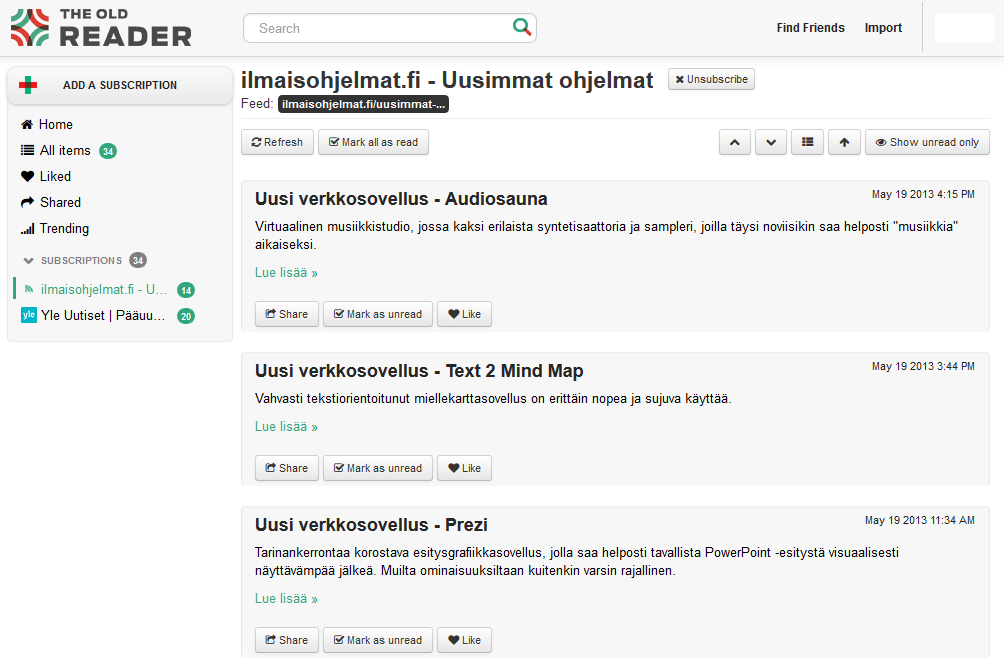Like the Text 2 Mind Map post
1004x668 pixels.
[x=464, y=468]
